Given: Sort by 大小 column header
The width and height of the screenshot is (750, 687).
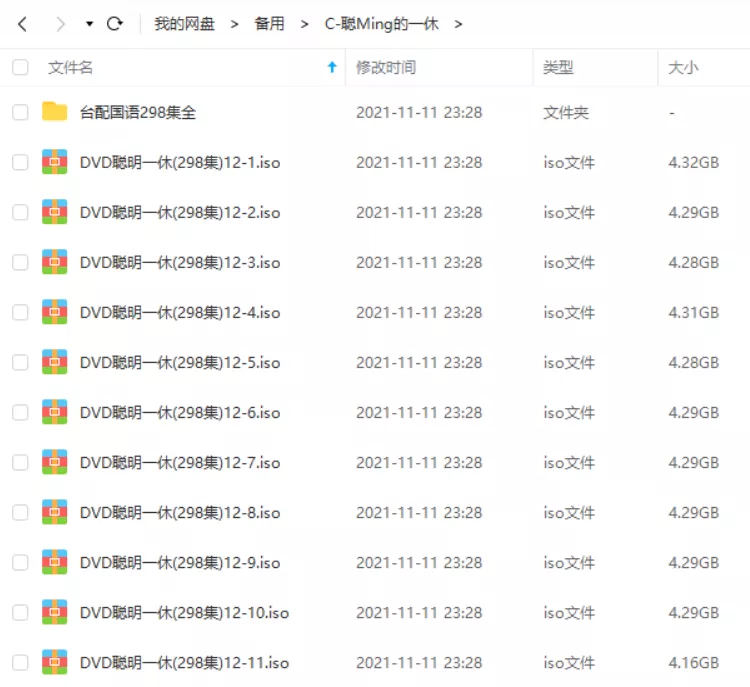Looking at the screenshot, I should (683, 67).
